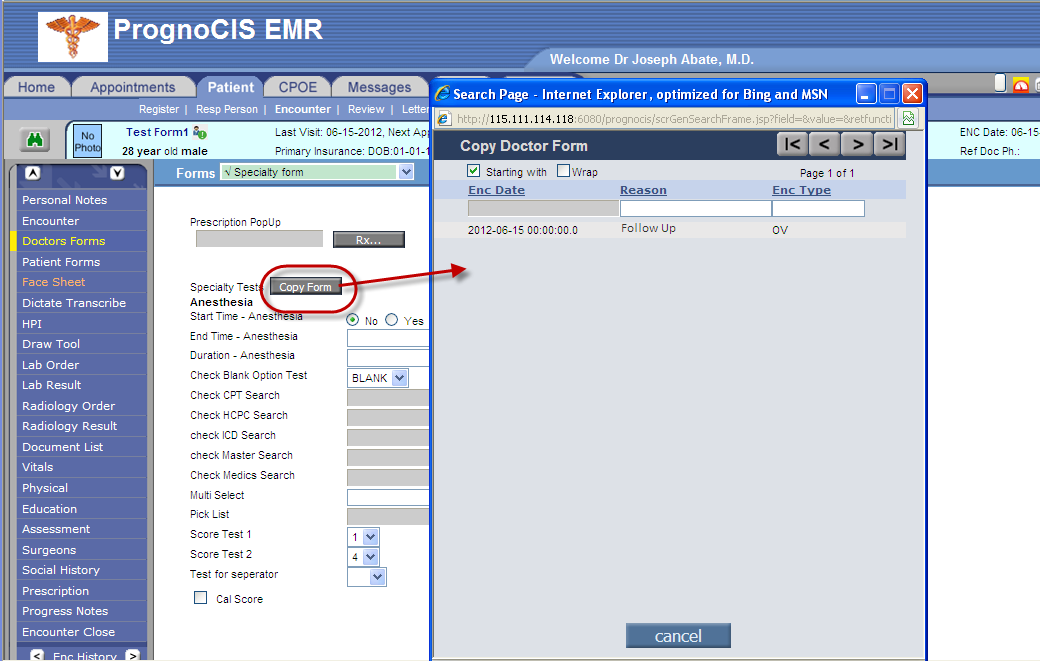Click the End Time - Anesthesia field
1040x661 pixels.
click(388, 338)
